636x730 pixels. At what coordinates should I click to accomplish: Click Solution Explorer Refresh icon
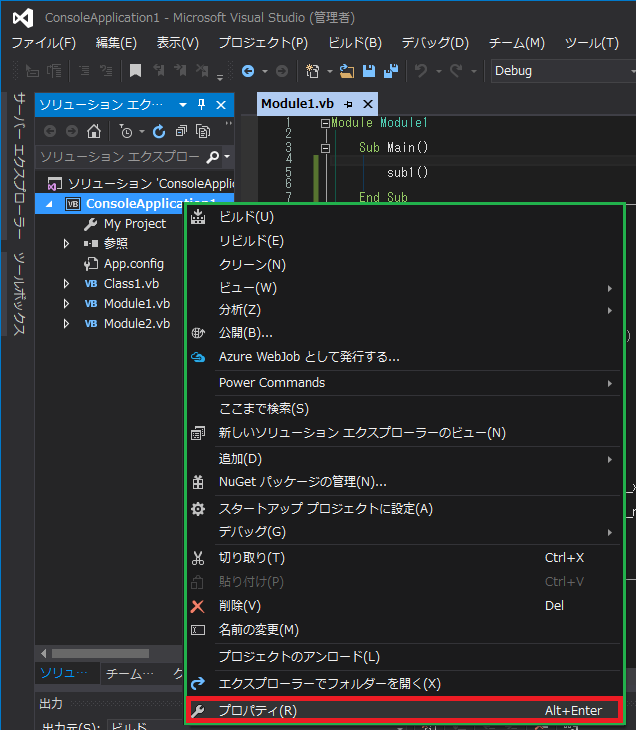(x=159, y=132)
